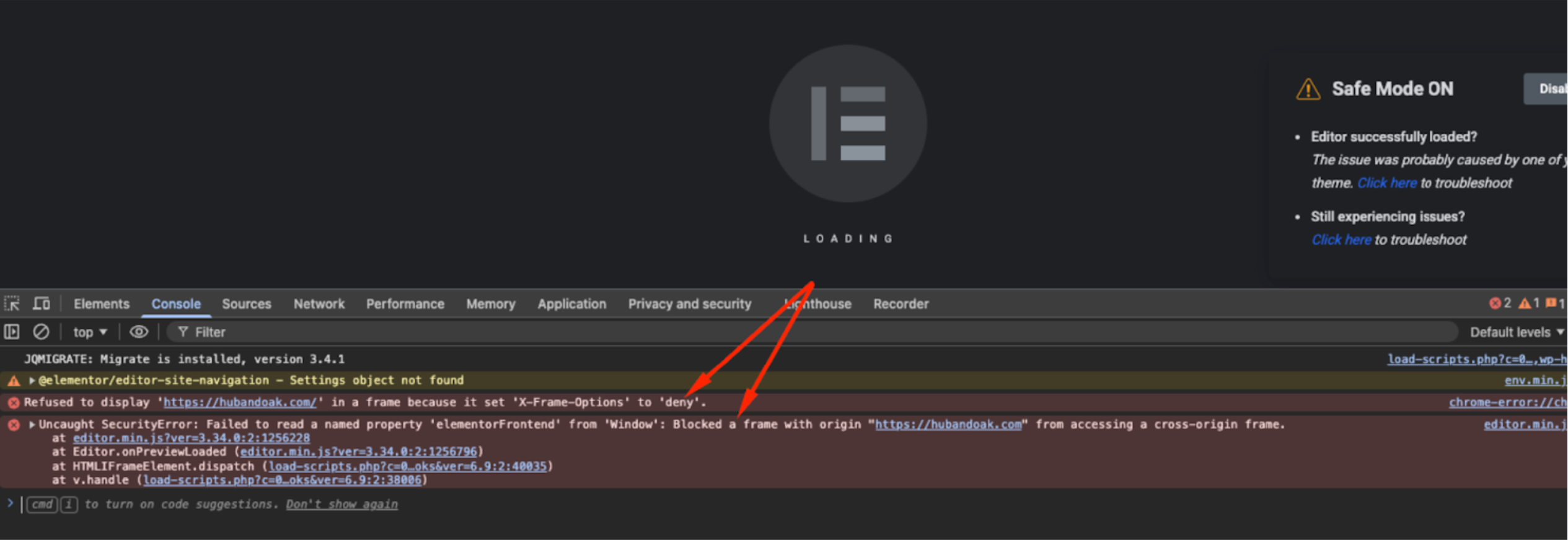1568x540 pixels.
Task: Open the hubandoak.com link in refused error
Action: 239,403
